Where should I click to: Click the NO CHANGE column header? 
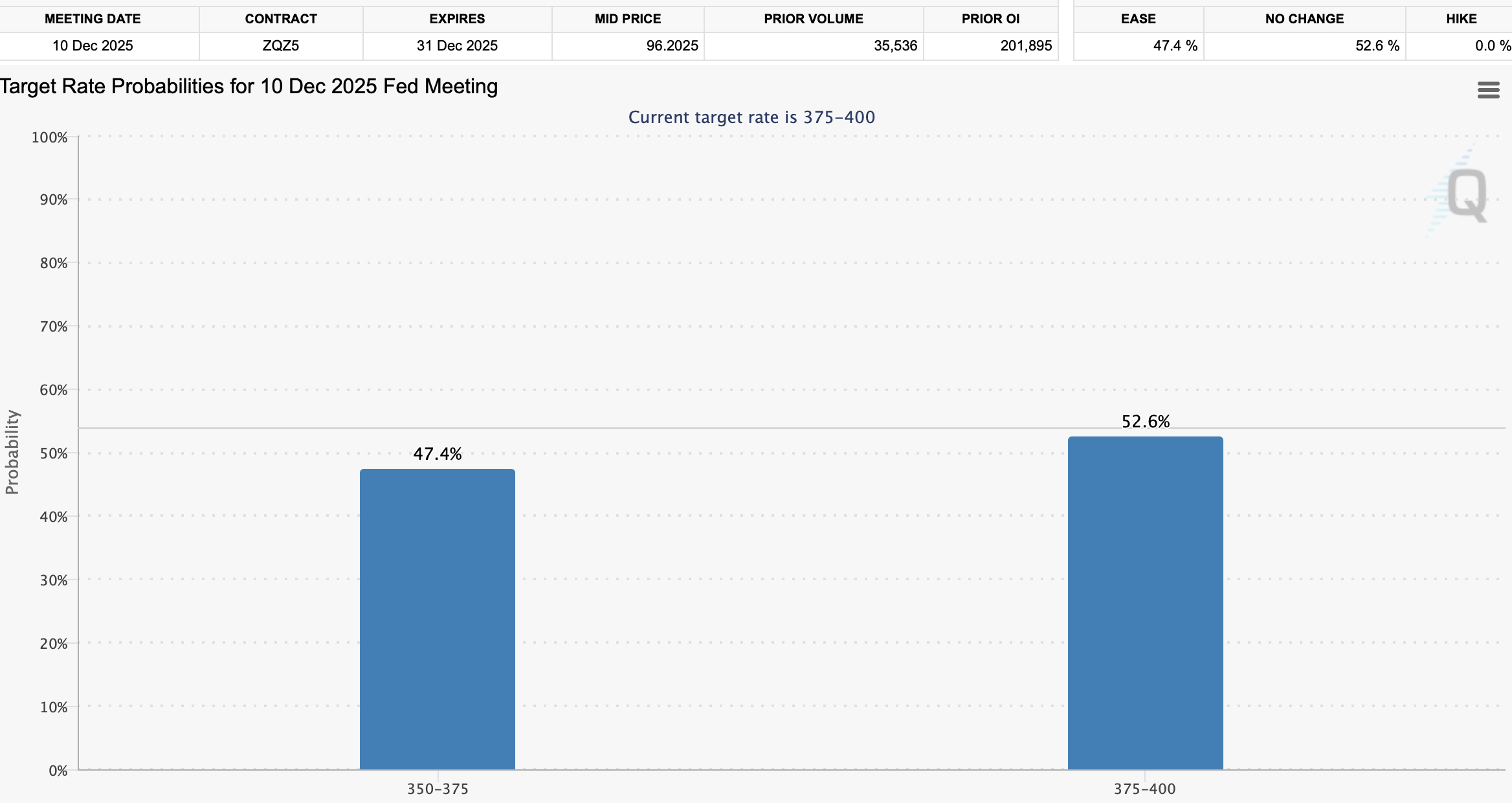point(1304,19)
